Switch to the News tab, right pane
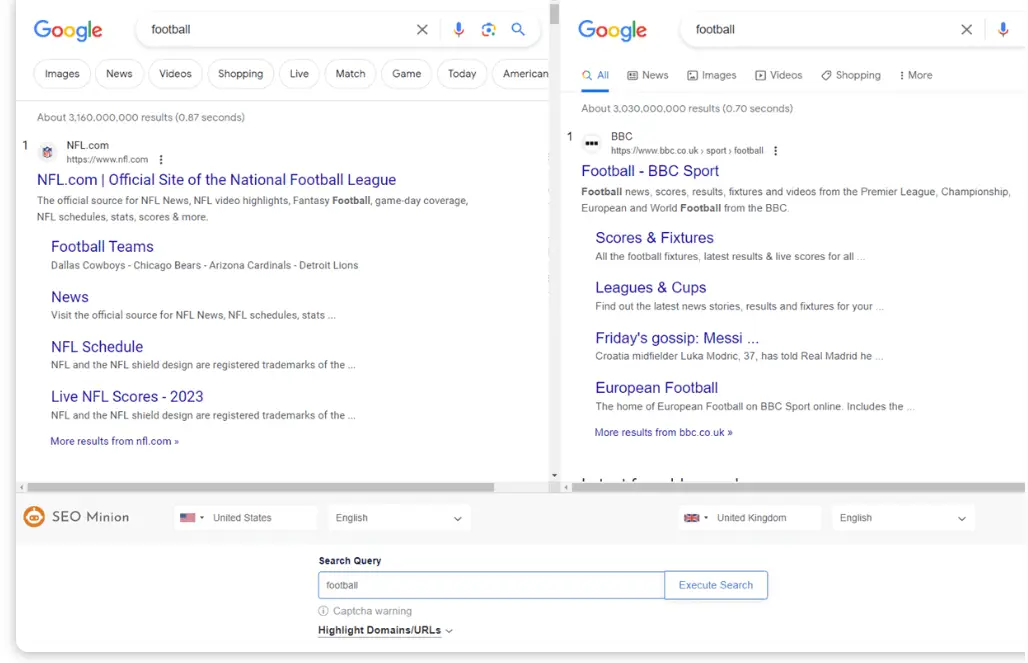The width and height of the screenshot is (1028, 663). pyautogui.click(x=648, y=75)
